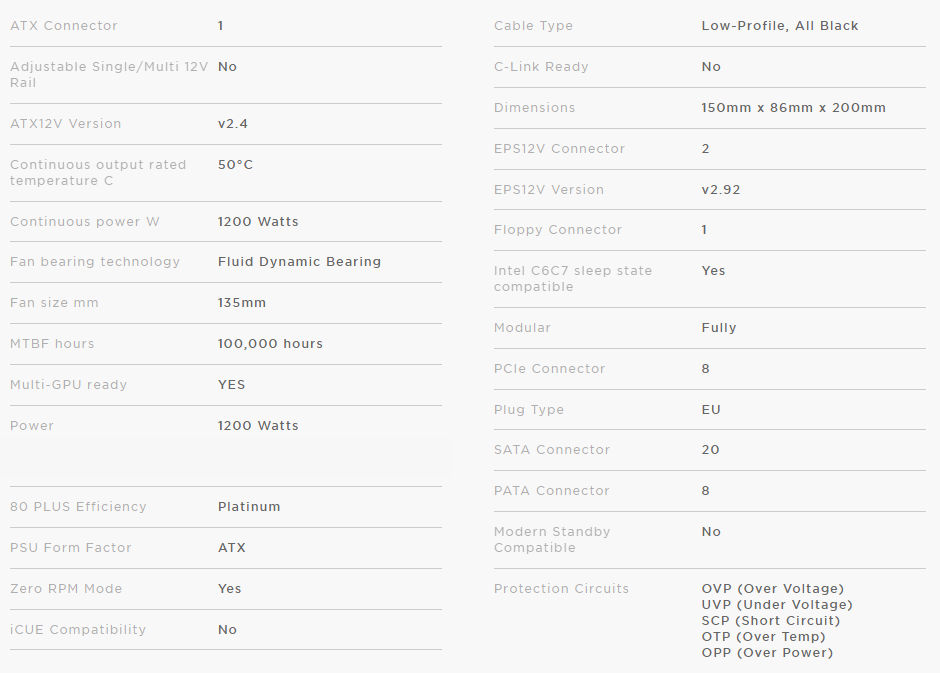Click the Zero RPM Mode label

click(x=66, y=589)
